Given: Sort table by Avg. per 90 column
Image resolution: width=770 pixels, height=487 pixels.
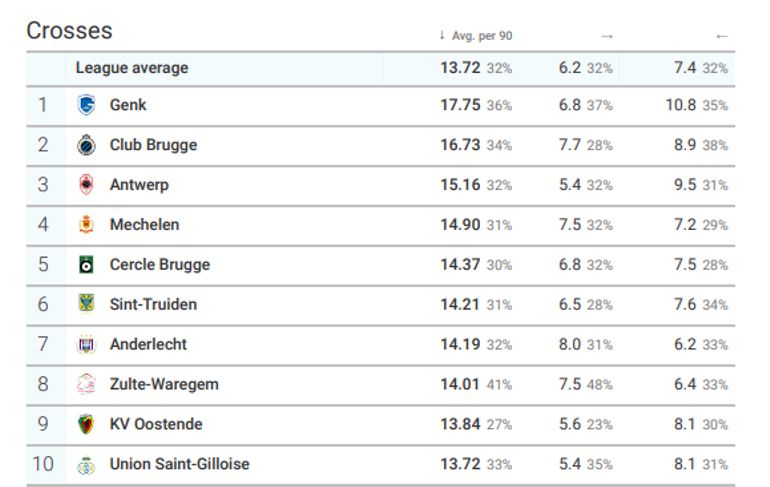Looking at the screenshot, I should [x=480, y=36].
